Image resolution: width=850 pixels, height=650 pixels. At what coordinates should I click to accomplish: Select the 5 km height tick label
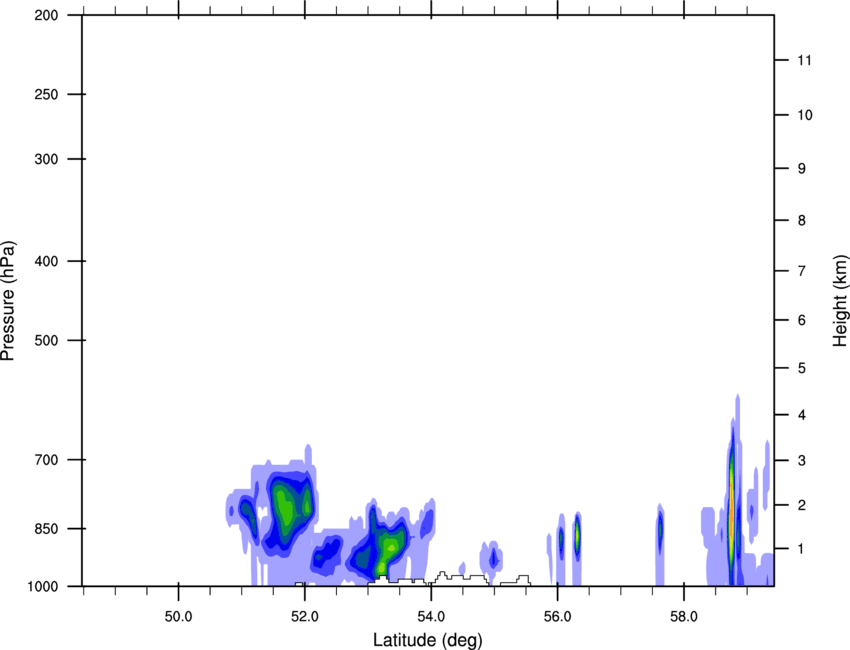[800, 369]
